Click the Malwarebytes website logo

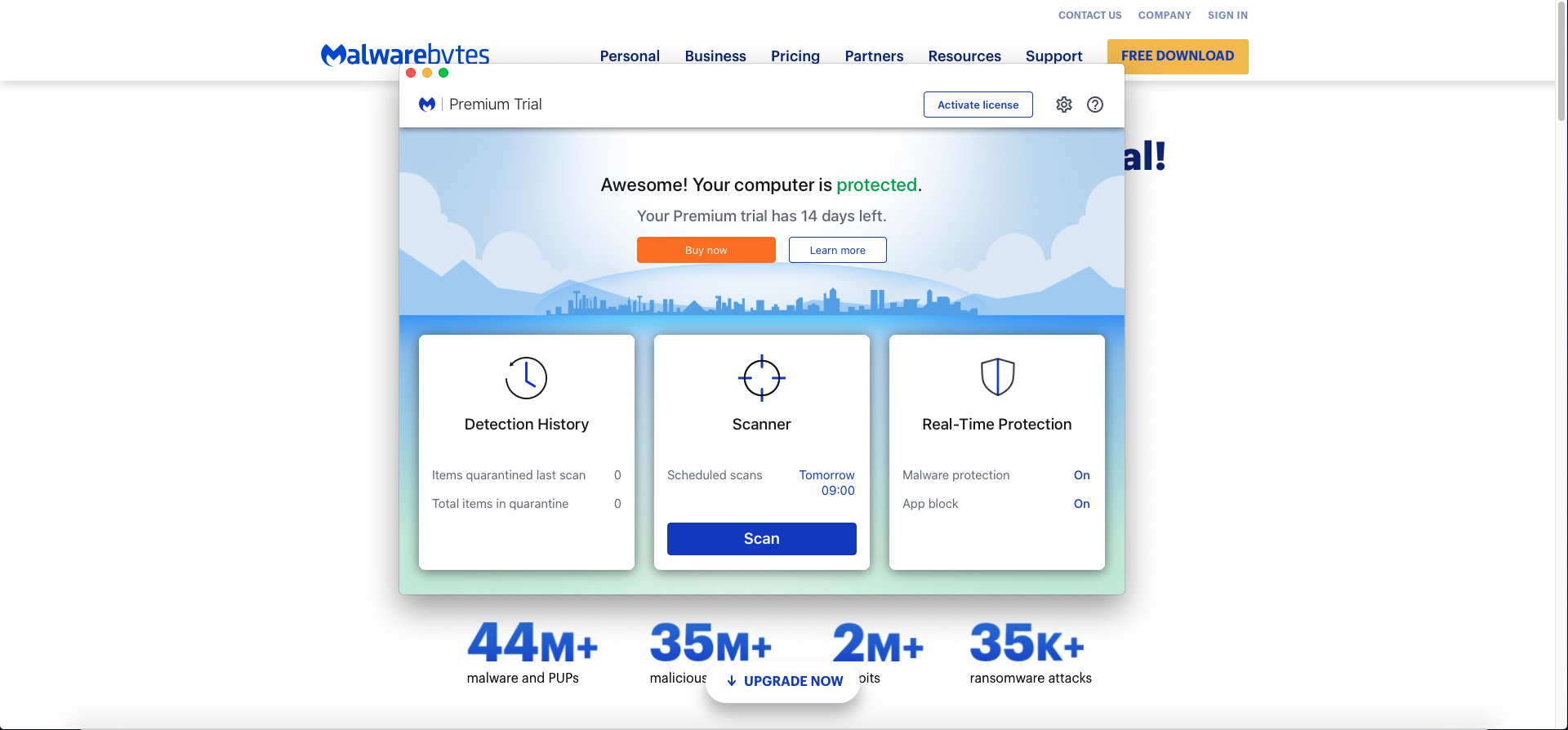[x=405, y=55]
